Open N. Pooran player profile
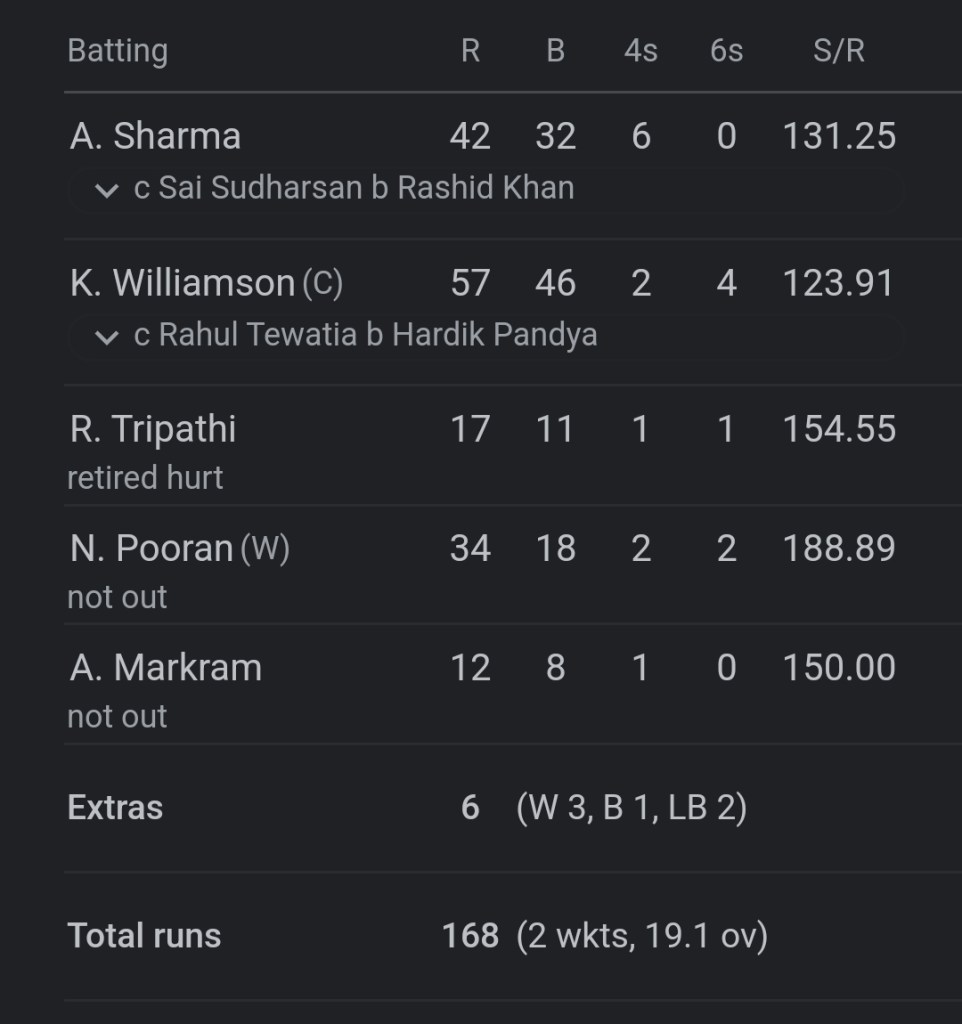 (152, 548)
